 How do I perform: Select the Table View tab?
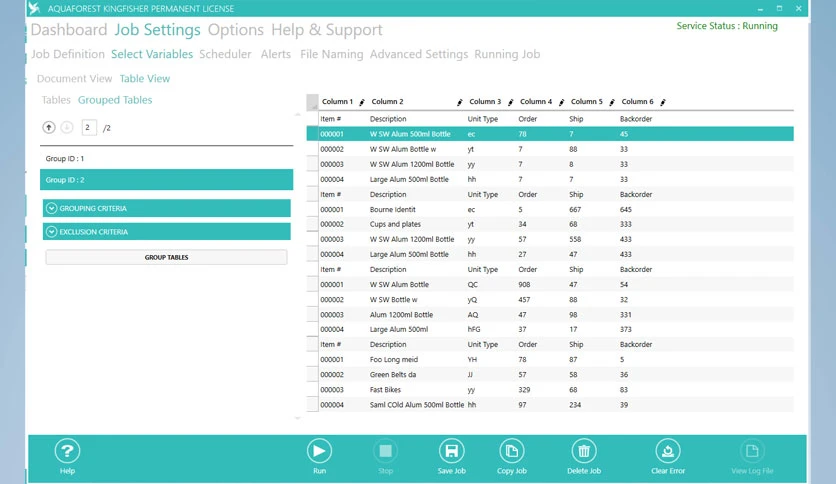[x=144, y=79]
